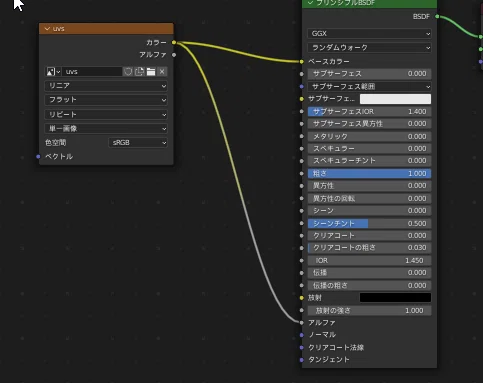Click the クリアコート value field

pyautogui.click(x=369, y=236)
